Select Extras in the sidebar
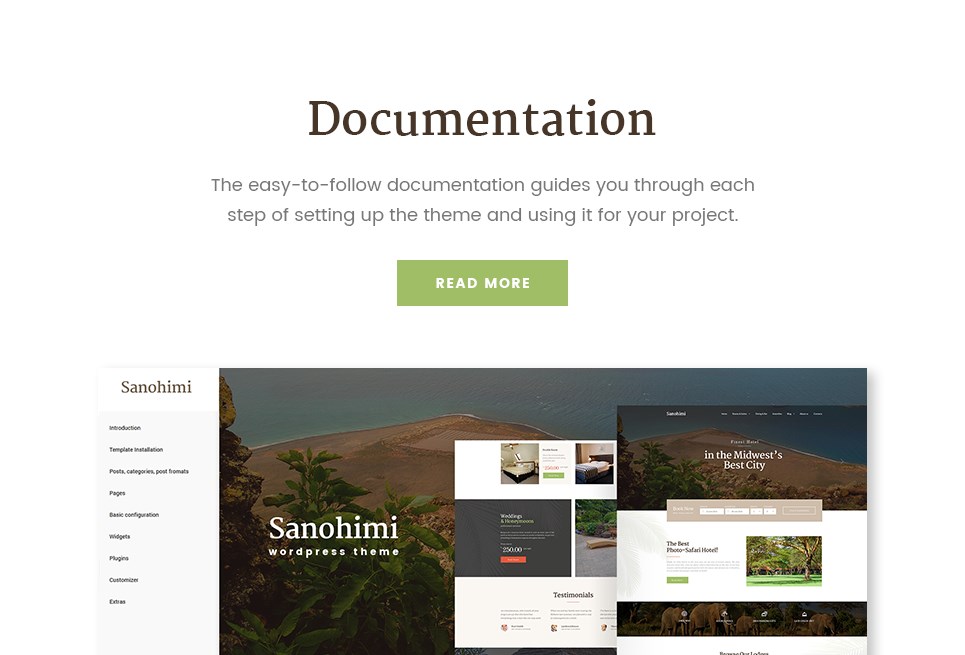The height and width of the screenshot is (655, 965). coord(117,602)
